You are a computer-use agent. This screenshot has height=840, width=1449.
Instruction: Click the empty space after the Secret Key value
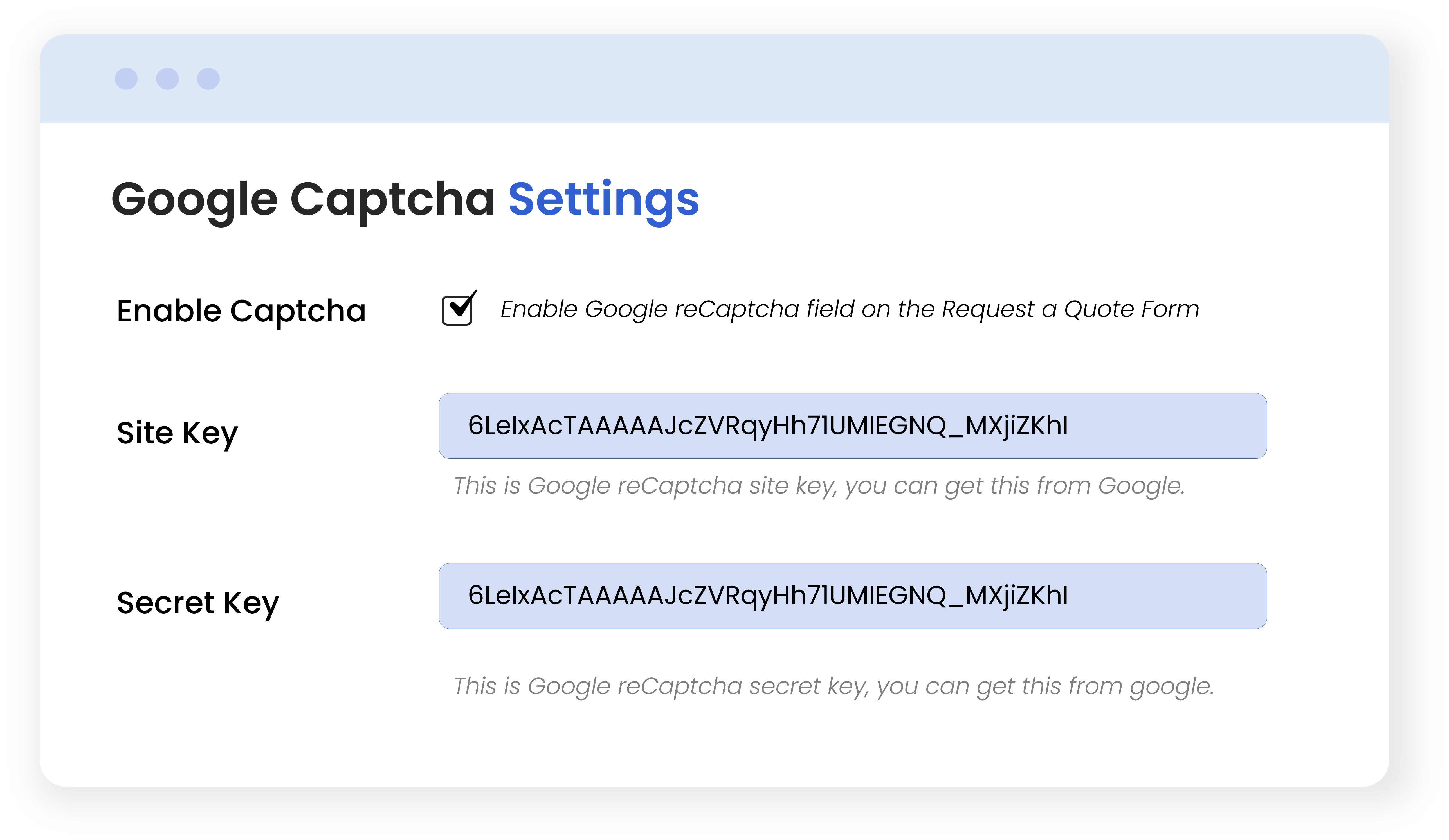point(1167,596)
